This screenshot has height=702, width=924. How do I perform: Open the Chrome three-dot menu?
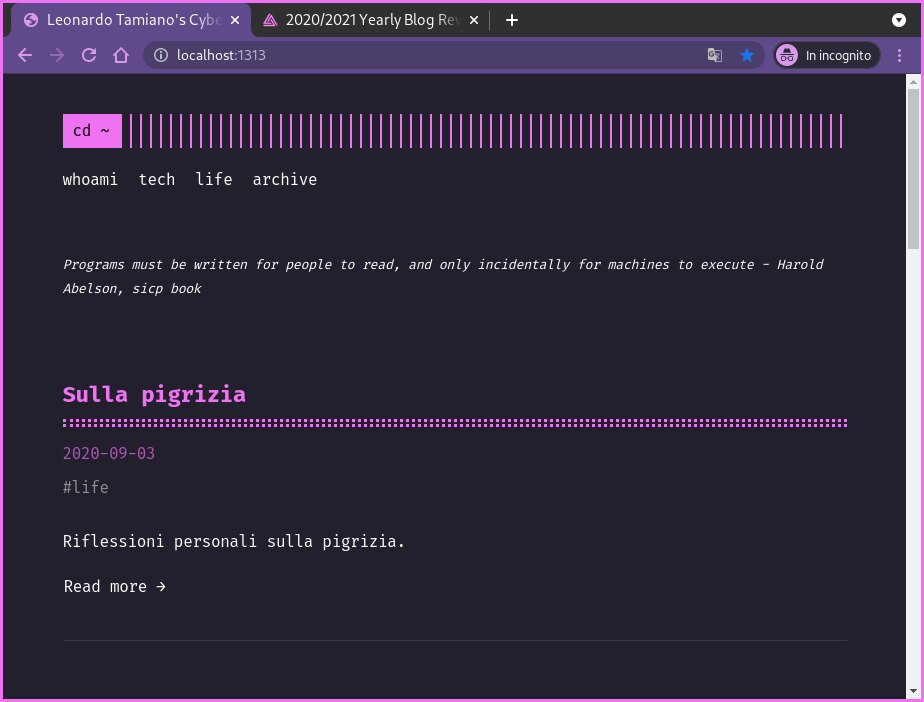click(899, 55)
